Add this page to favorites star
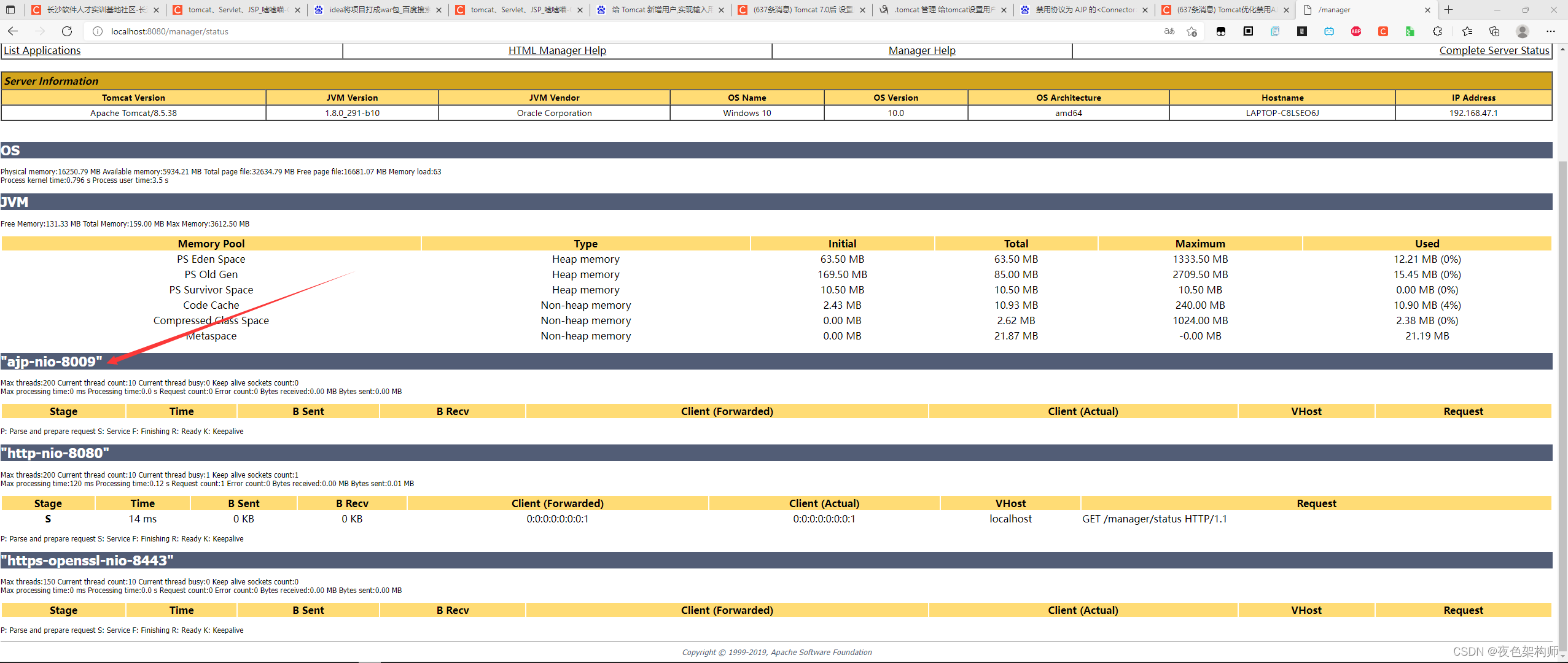The image size is (1568, 663). [1192, 31]
